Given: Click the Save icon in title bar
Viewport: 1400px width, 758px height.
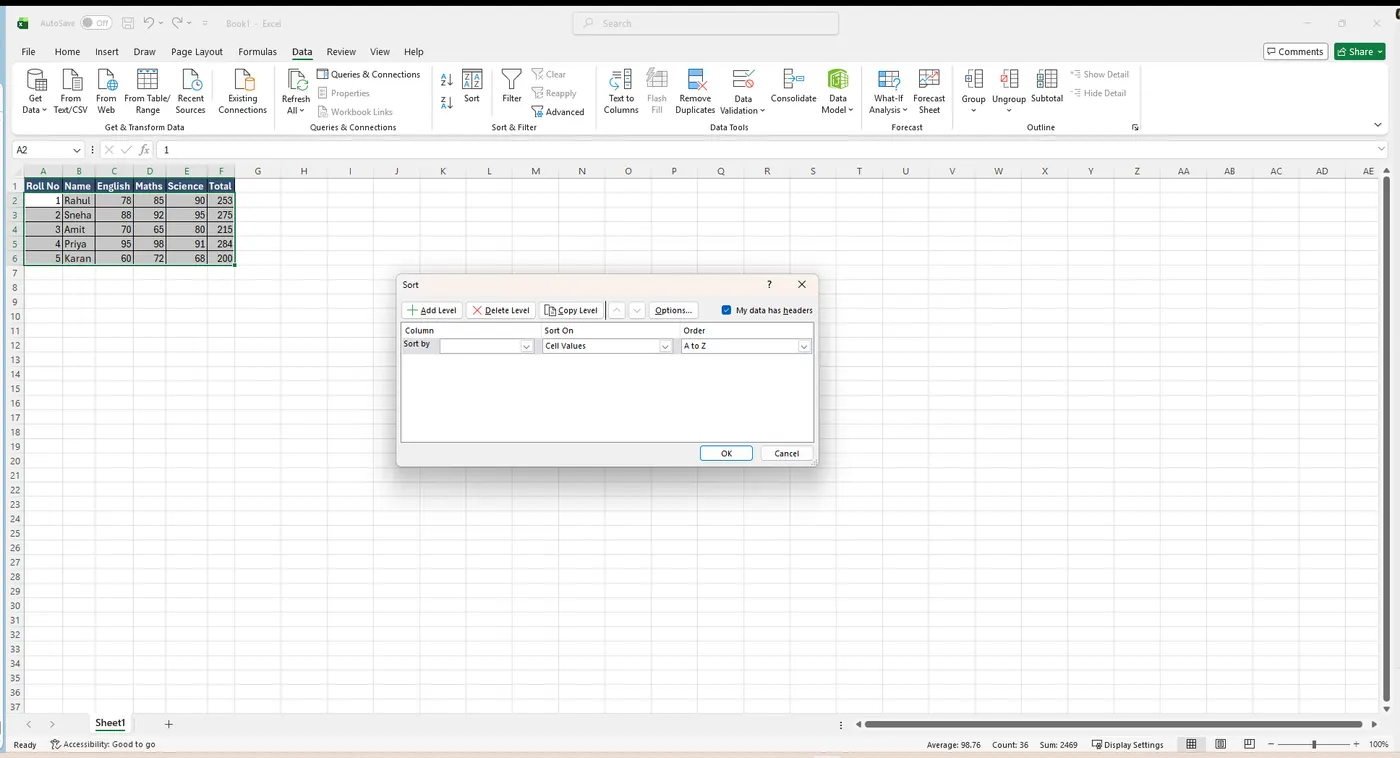Looking at the screenshot, I should (x=128, y=23).
